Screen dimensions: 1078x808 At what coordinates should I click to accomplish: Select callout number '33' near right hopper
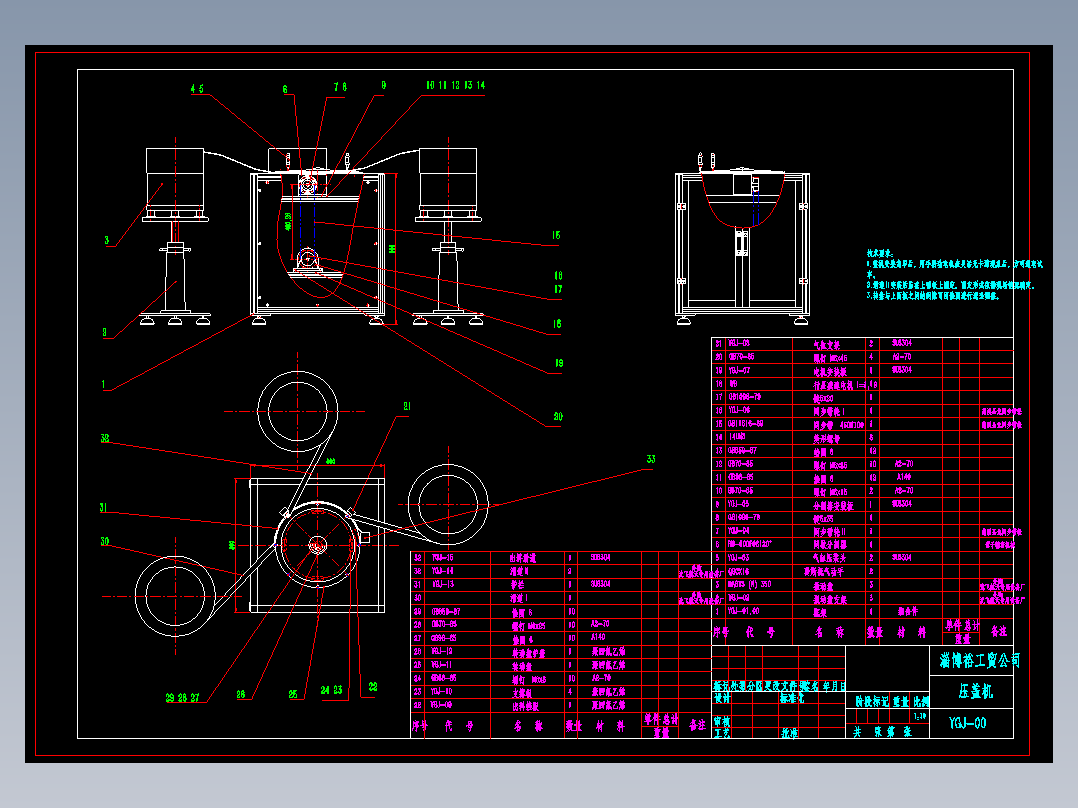click(650, 459)
